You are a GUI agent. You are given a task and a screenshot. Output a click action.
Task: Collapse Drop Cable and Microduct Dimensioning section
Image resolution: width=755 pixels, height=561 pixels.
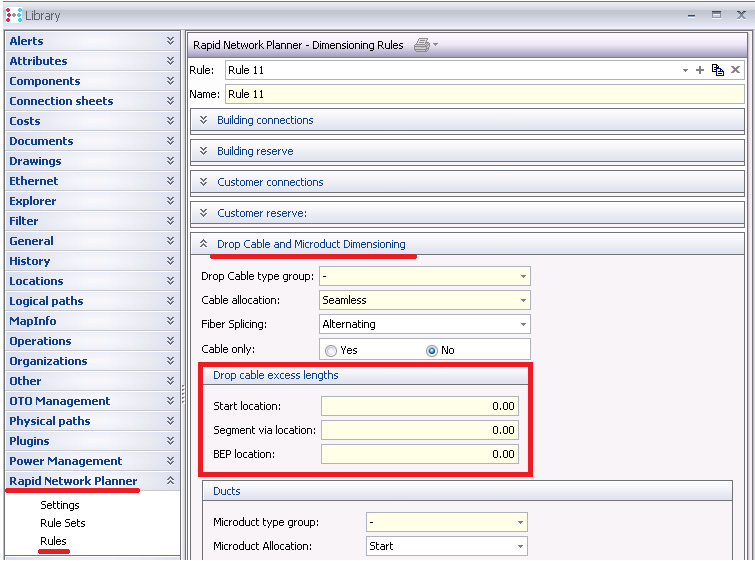point(203,244)
